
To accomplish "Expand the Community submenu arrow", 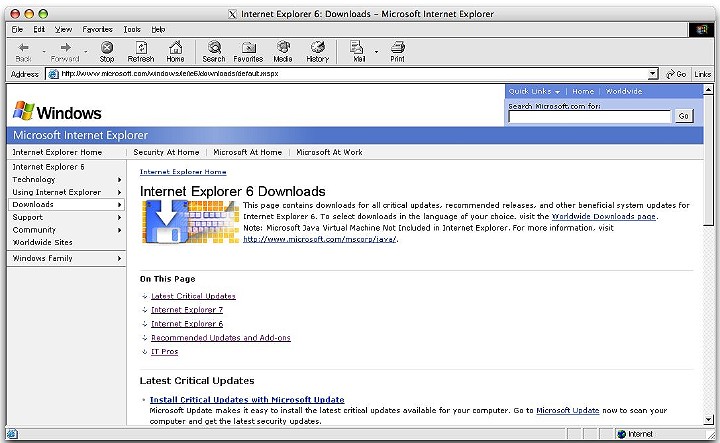I will (x=119, y=230).
